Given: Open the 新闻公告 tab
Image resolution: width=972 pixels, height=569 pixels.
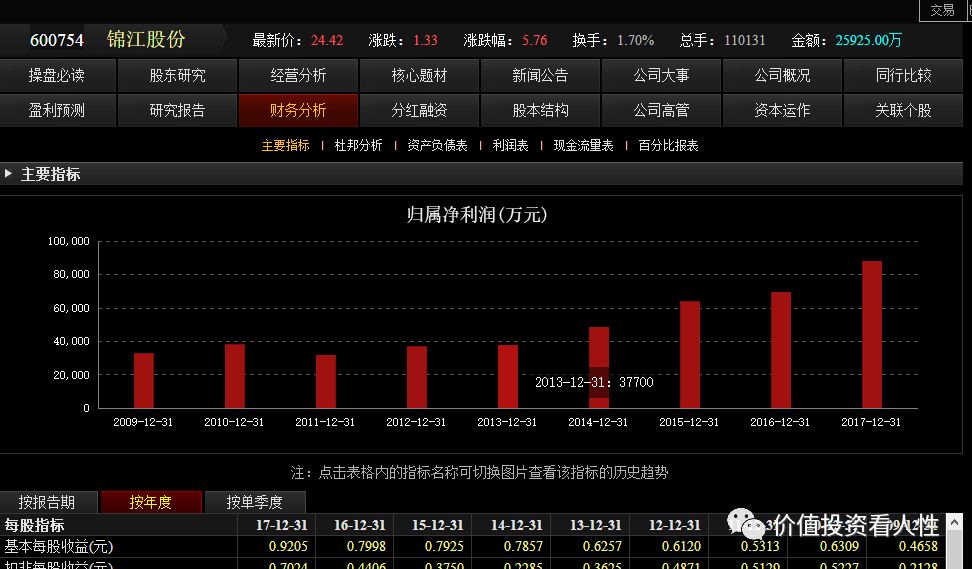Looking at the screenshot, I should pos(540,76).
